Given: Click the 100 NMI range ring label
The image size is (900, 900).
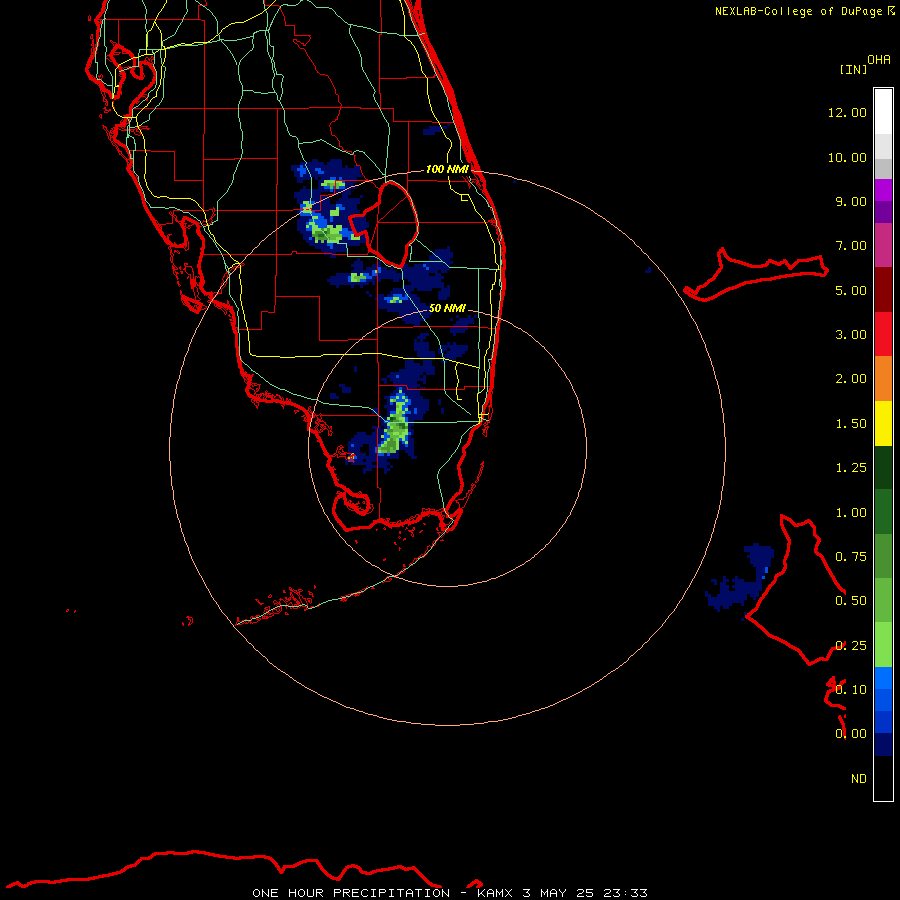Looking at the screenshot, I should (447, 169).
